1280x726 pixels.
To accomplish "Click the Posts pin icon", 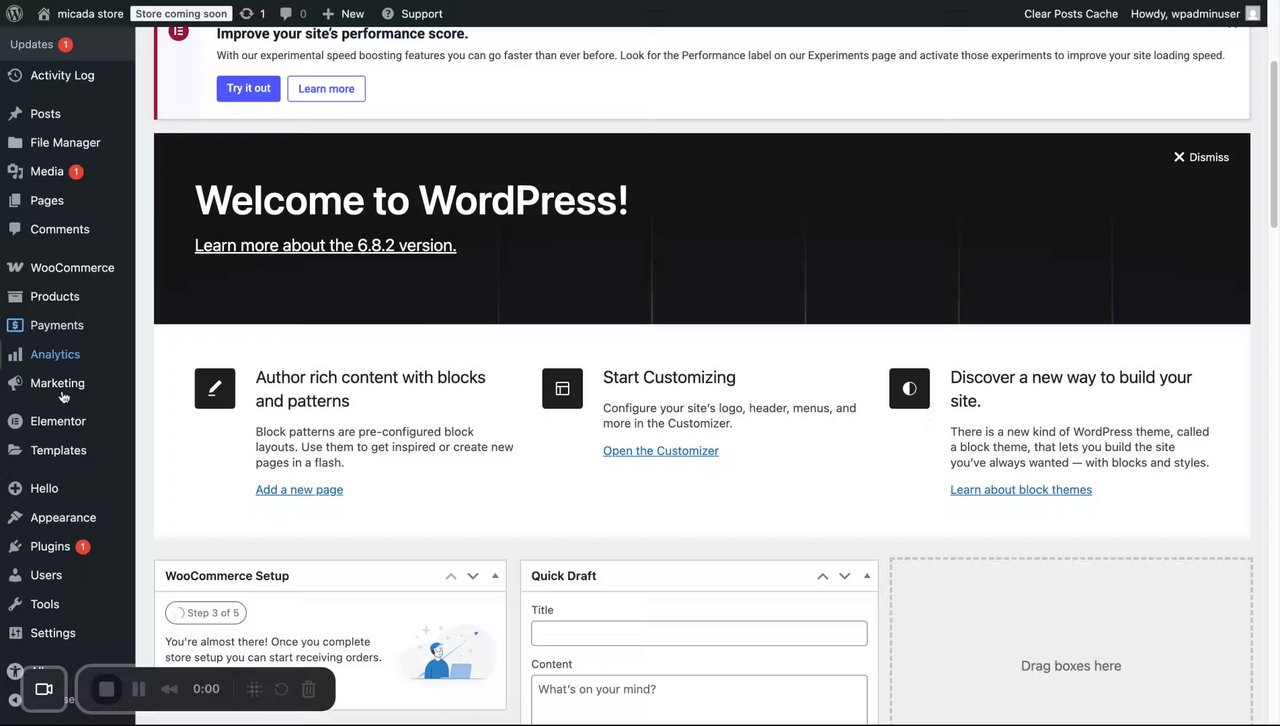I will click(x=15, y=114).
